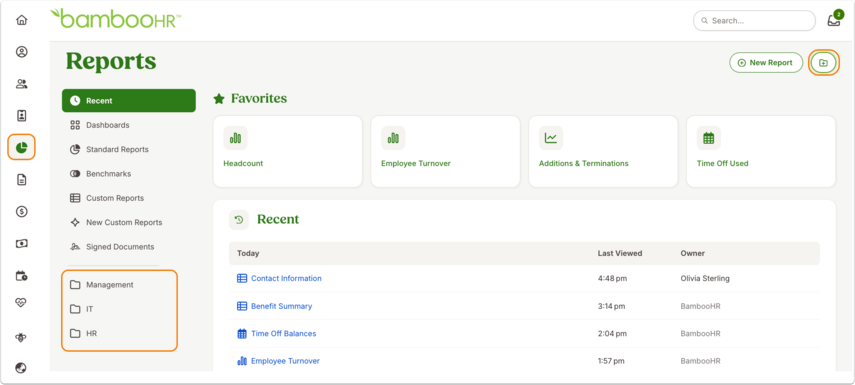Click the new folder icon button
This screenshot has height=385, width=855.
point(823,63)
